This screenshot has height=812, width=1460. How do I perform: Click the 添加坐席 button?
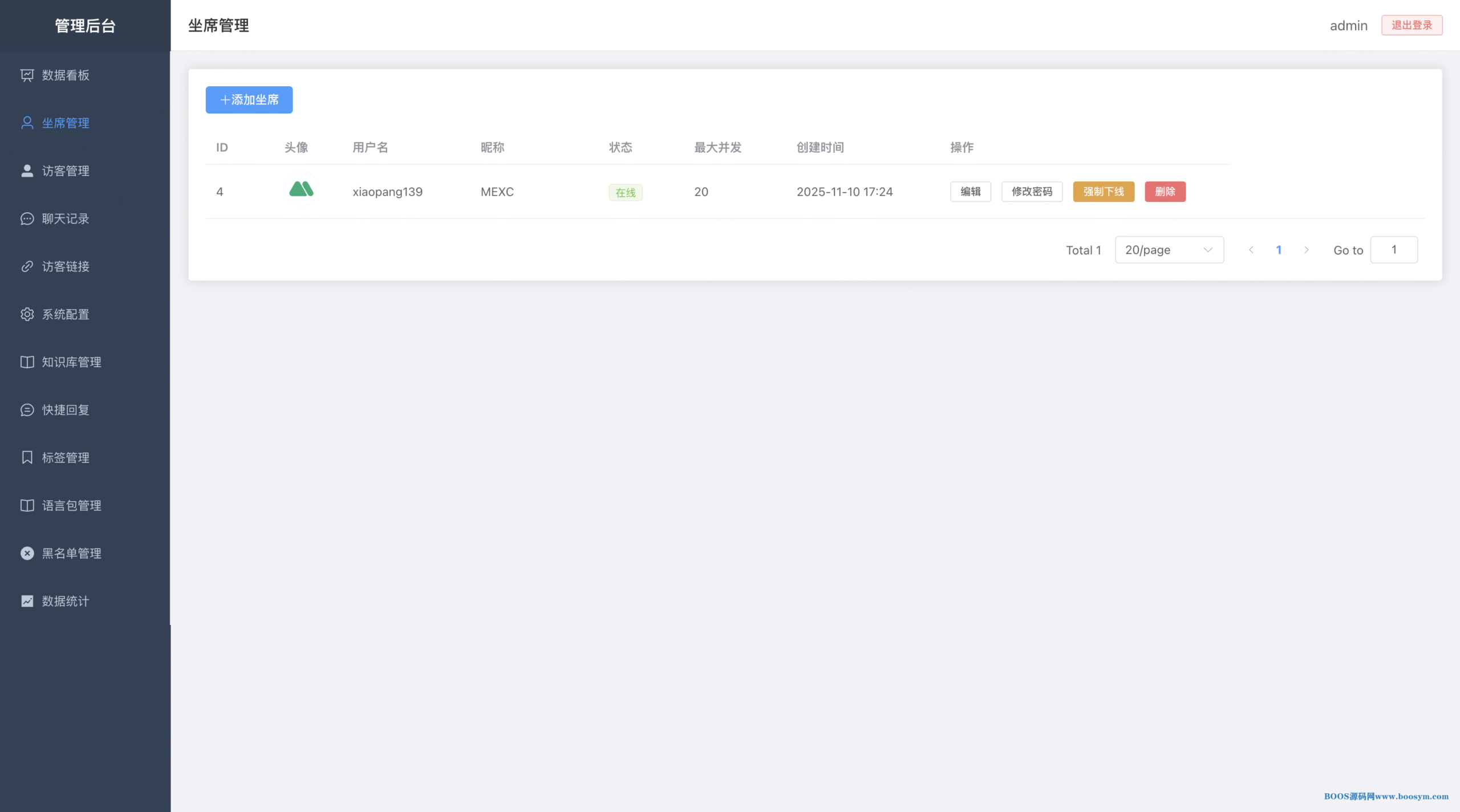[x=249, y=100]
